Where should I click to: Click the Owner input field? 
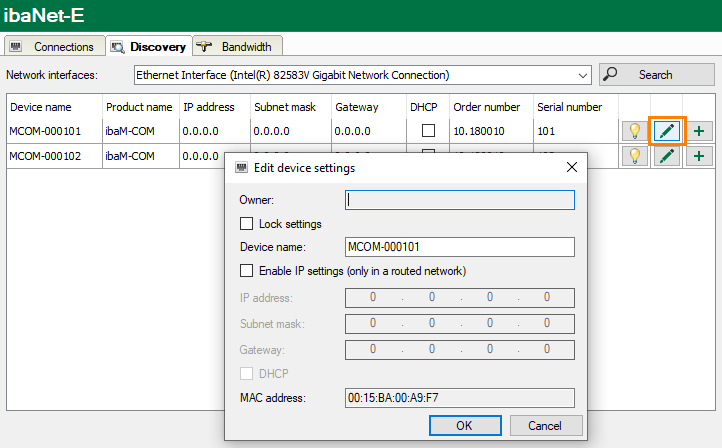459,200
